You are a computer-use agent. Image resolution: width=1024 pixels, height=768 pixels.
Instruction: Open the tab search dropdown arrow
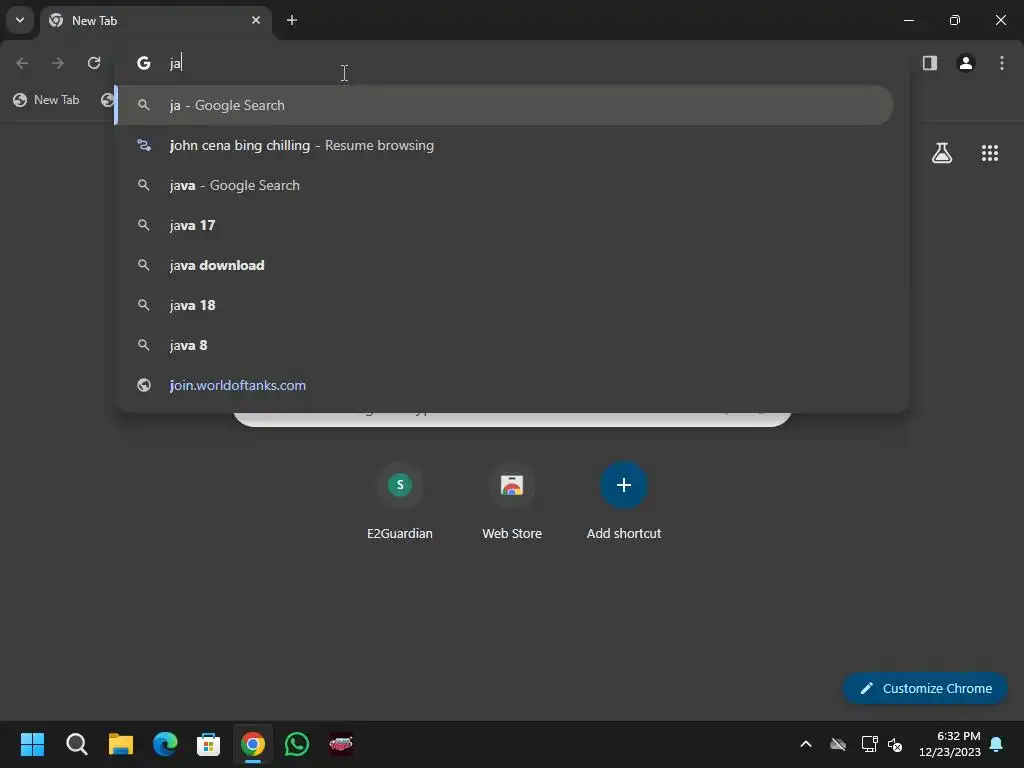[x=20, y=20]
